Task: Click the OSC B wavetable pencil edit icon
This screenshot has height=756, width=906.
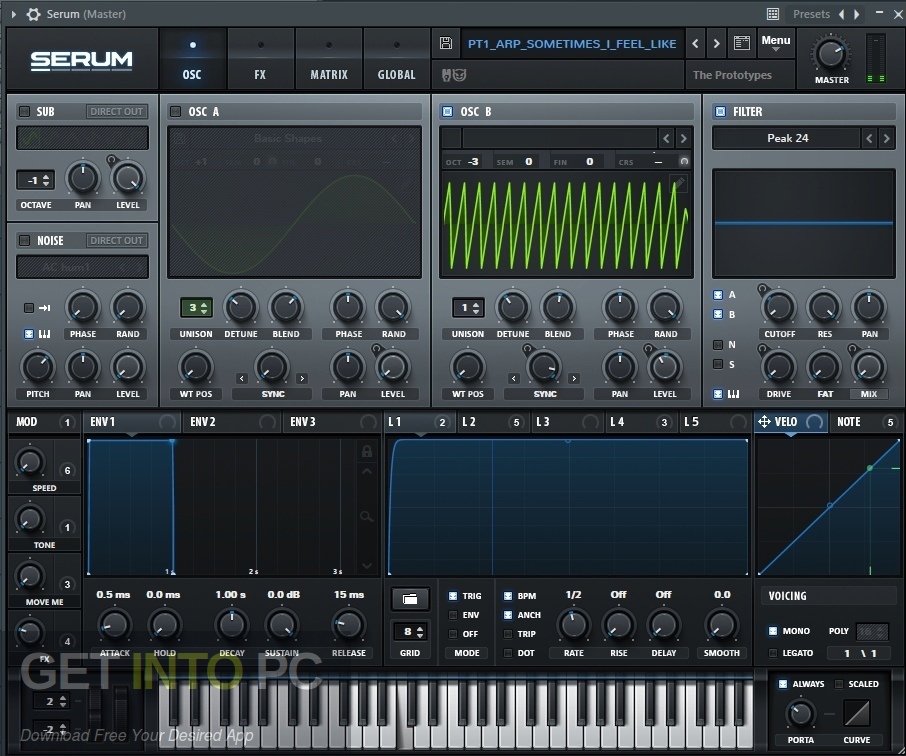Action: pos(678,184)
